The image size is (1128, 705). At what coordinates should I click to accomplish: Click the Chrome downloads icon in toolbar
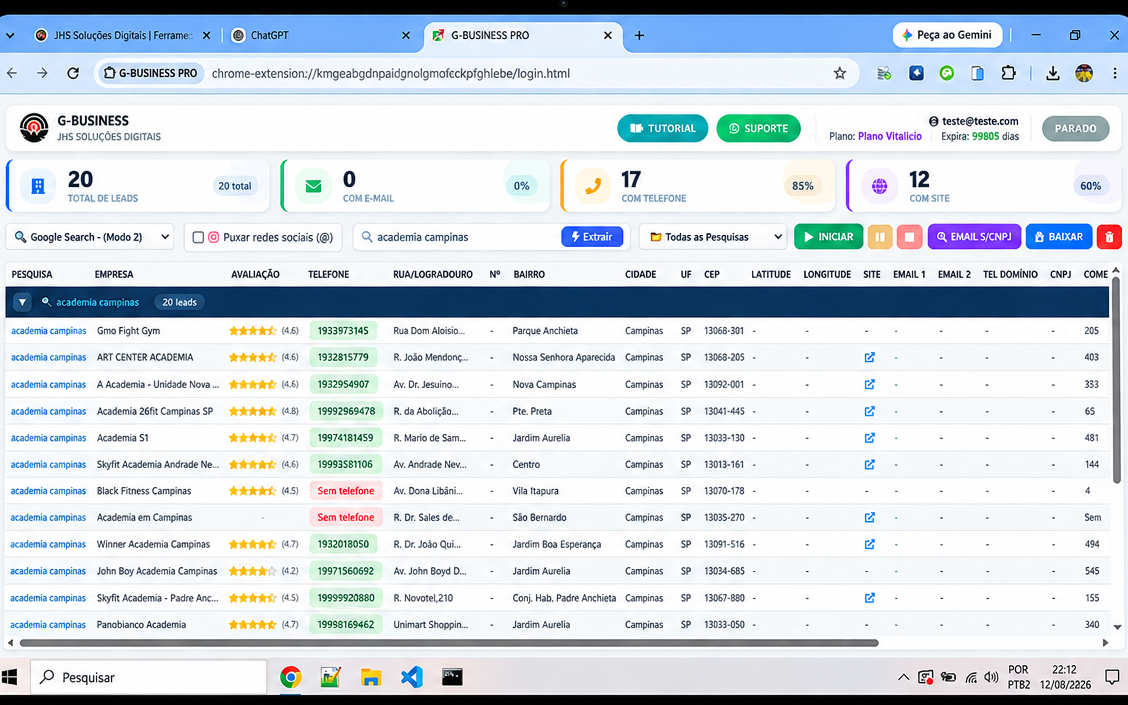[1052, 73]
